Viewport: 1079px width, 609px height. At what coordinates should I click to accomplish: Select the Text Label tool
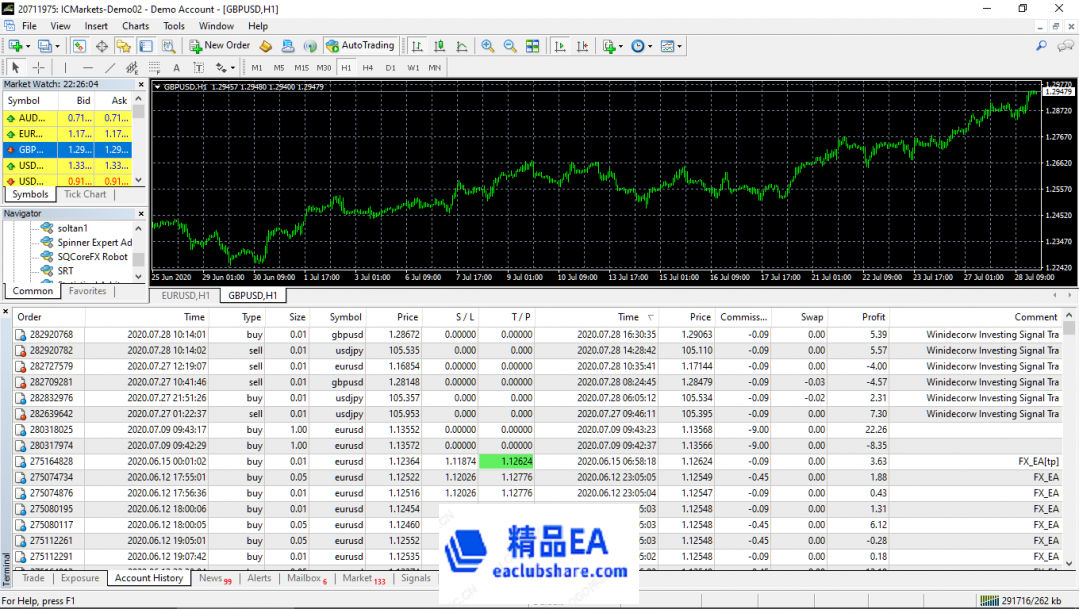pos(199,67)
